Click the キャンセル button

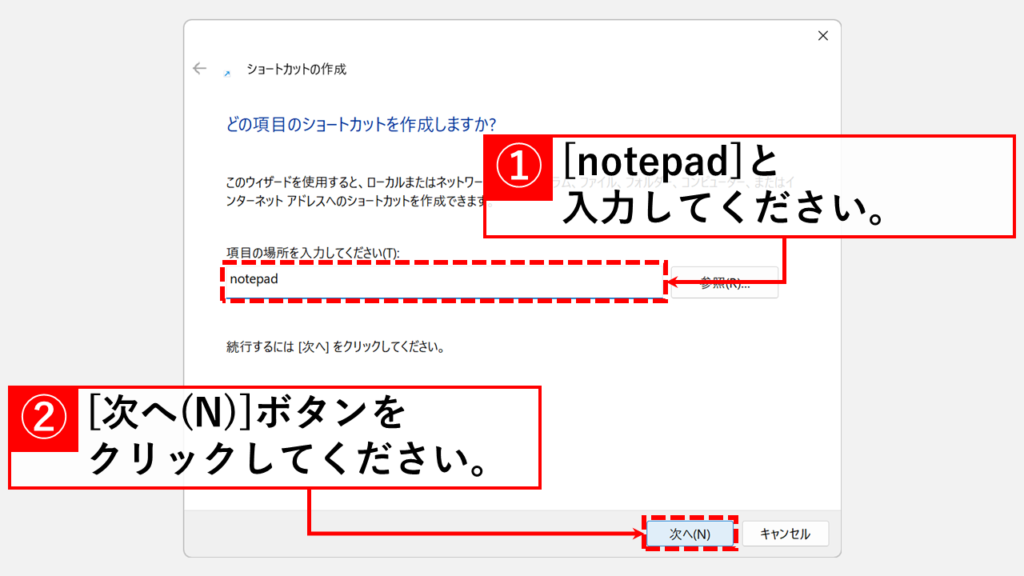pos(785,534)
